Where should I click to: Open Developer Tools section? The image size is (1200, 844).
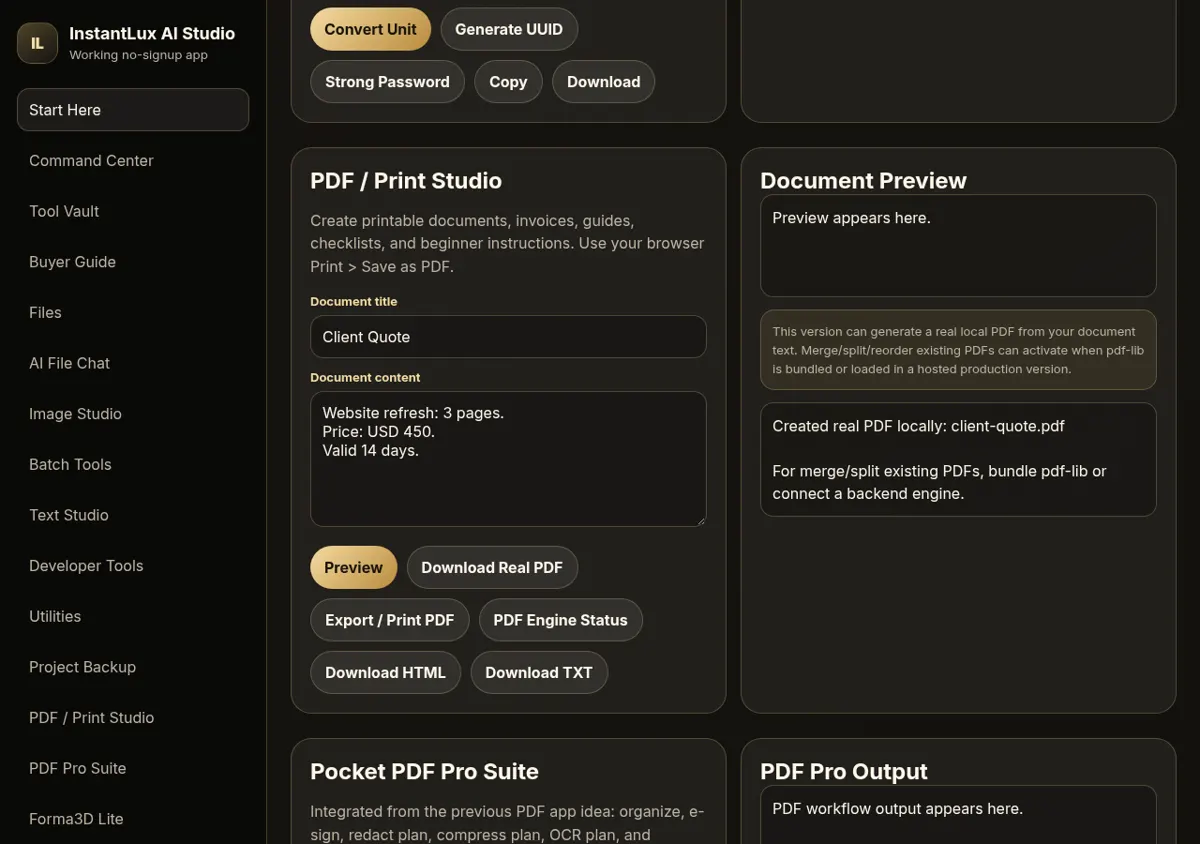133,566
